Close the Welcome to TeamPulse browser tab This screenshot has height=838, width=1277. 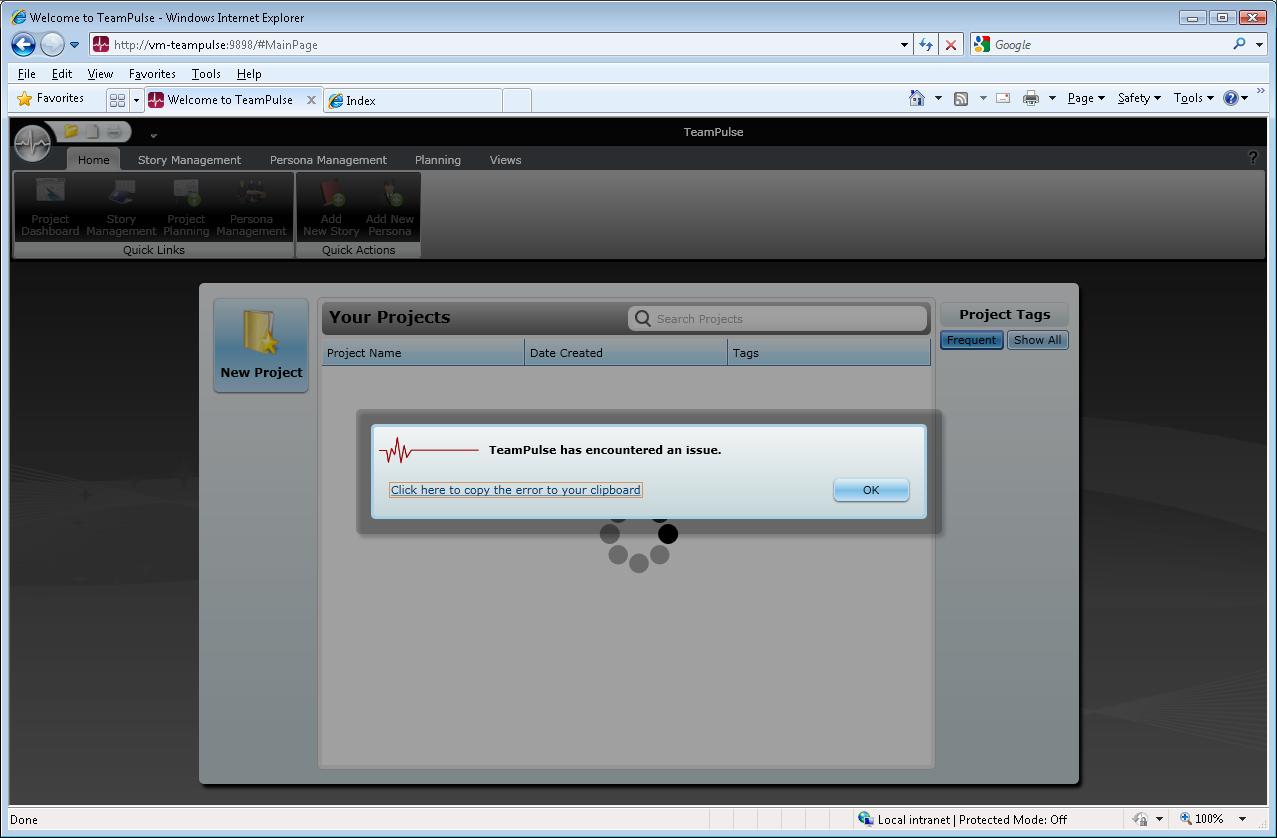311,100
